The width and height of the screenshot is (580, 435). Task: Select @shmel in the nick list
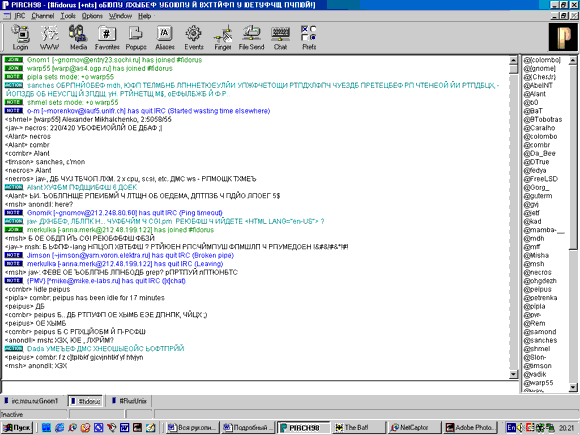[537, 349]
